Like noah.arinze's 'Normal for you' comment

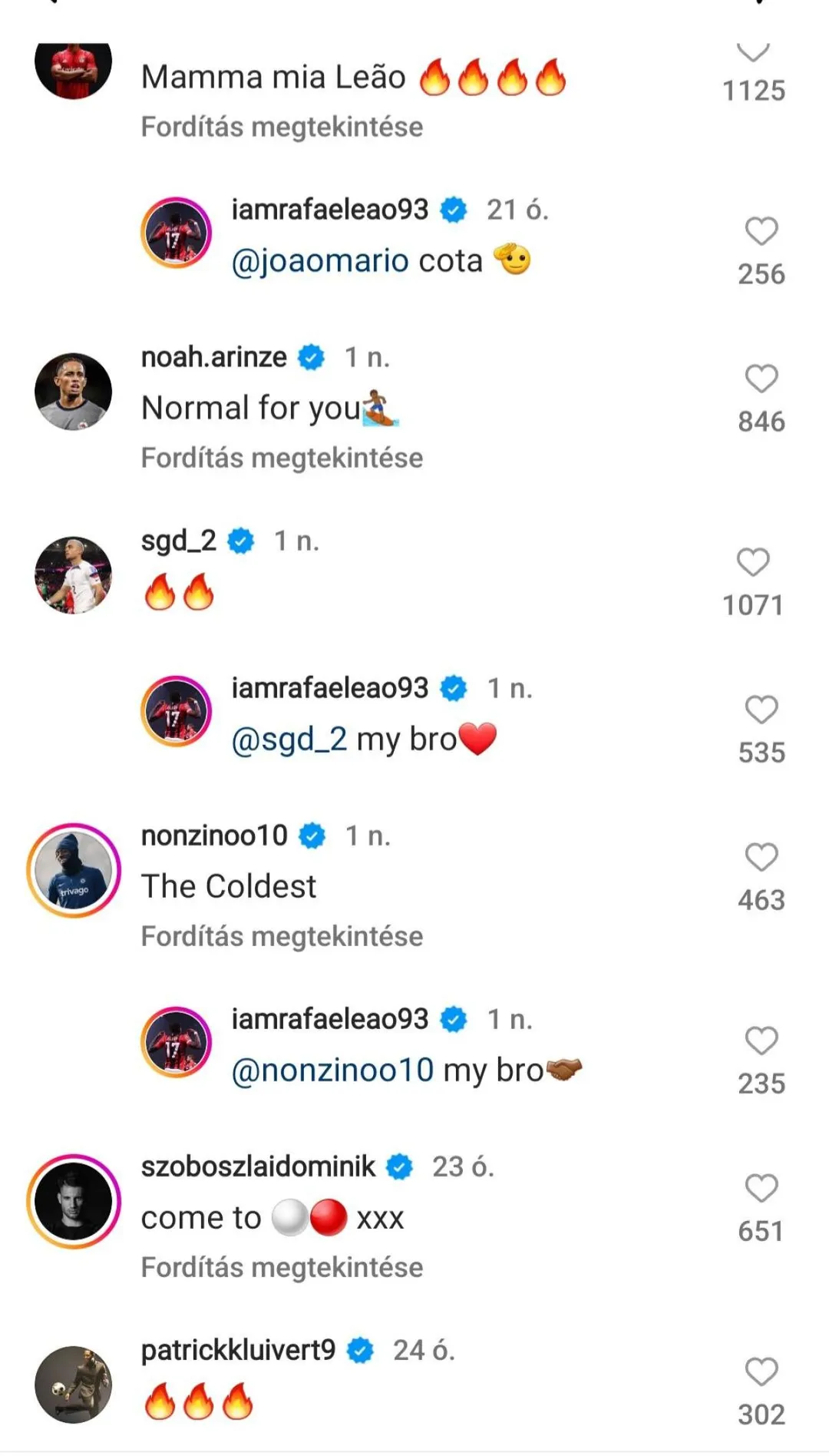tap(761, 379)
